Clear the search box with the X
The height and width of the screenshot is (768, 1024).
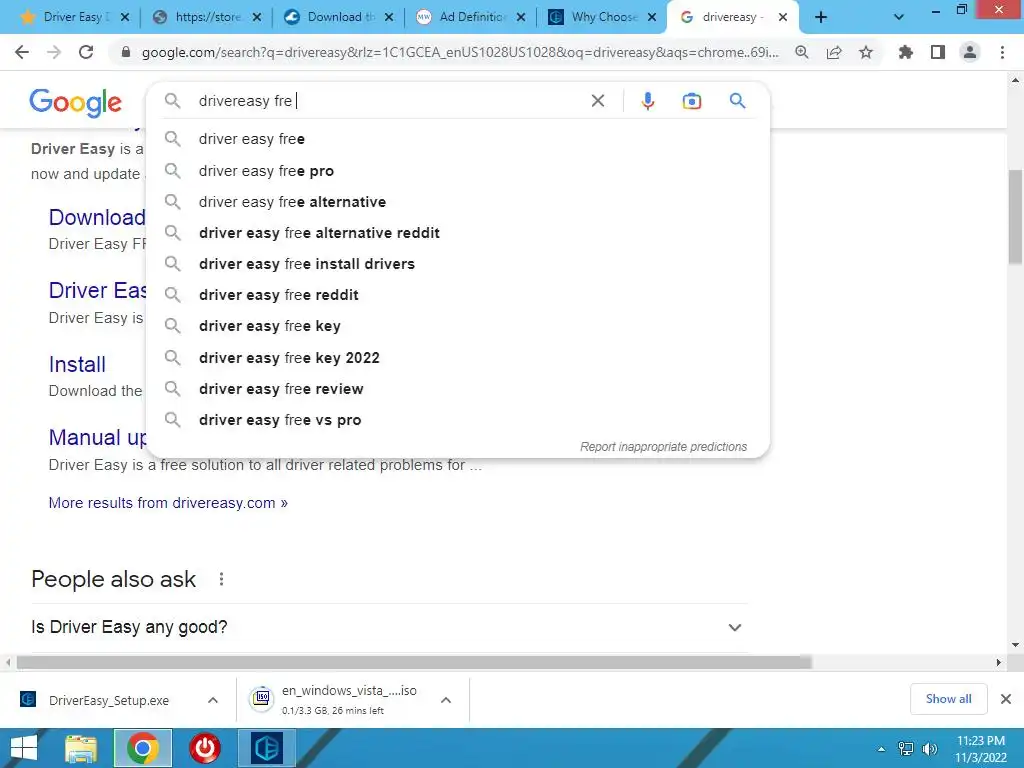[x=598, y=101]
